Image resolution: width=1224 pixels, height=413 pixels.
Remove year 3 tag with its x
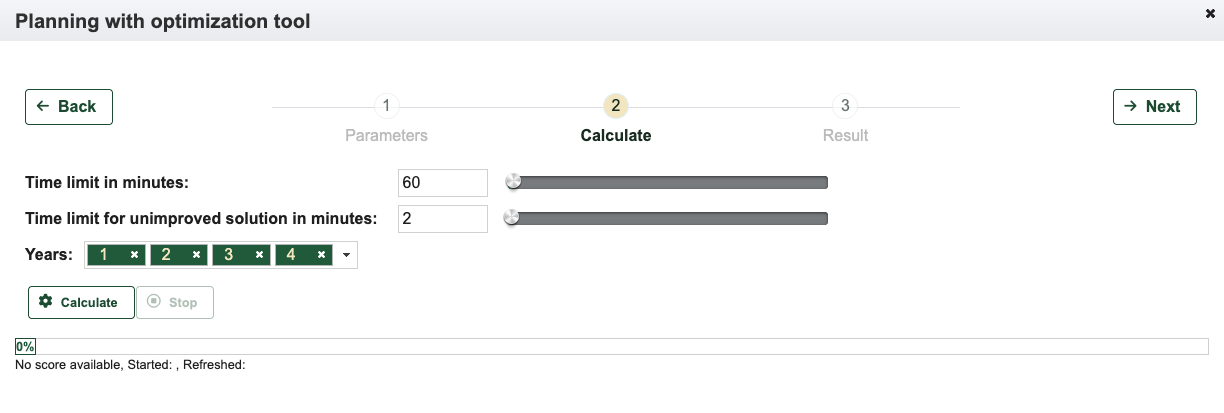click(x=259, y=255)
